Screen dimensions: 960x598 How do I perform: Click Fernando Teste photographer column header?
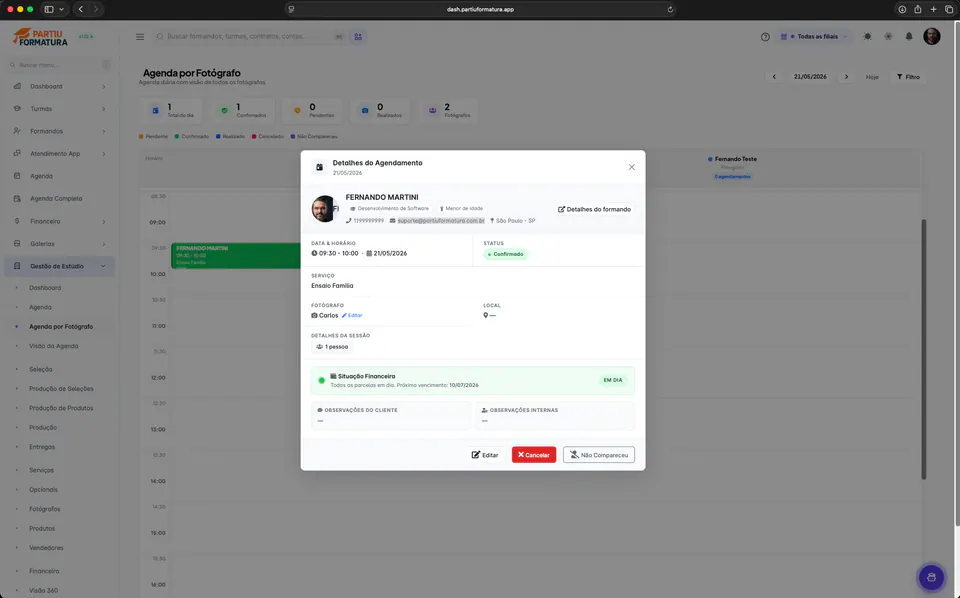point(732,167)
